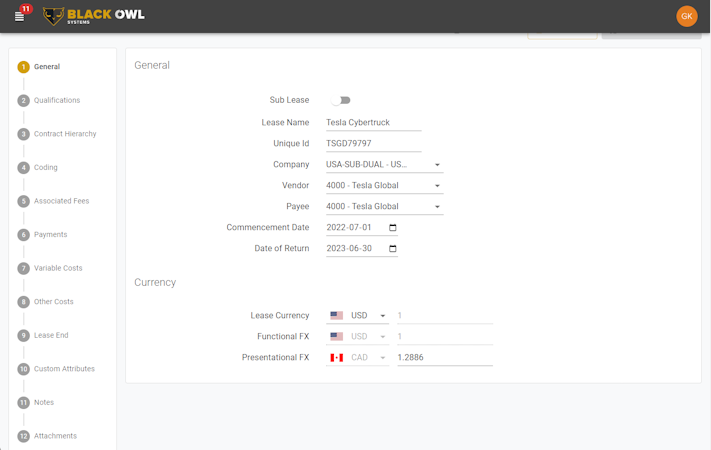Click the step 7 Variable Costs circle icon
This screenshot has height=450, width=711.
pyautogui.click(x=24, y=268)
